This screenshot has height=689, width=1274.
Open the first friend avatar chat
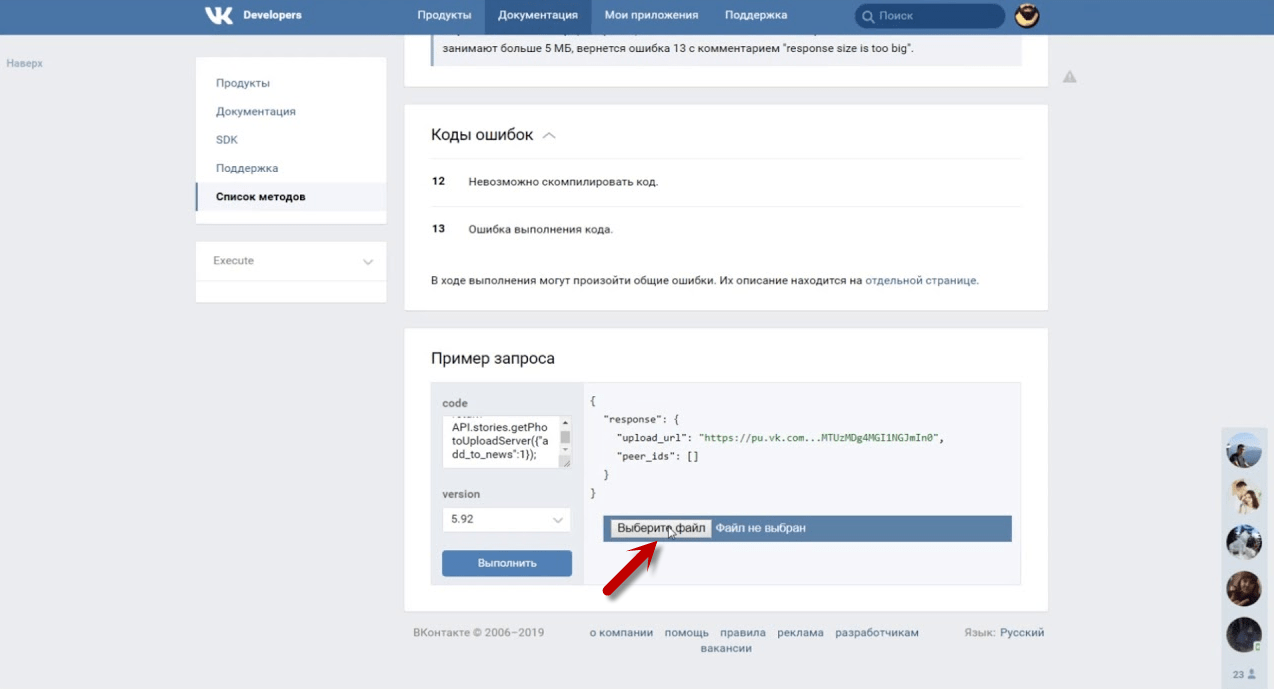(1243, 451)
